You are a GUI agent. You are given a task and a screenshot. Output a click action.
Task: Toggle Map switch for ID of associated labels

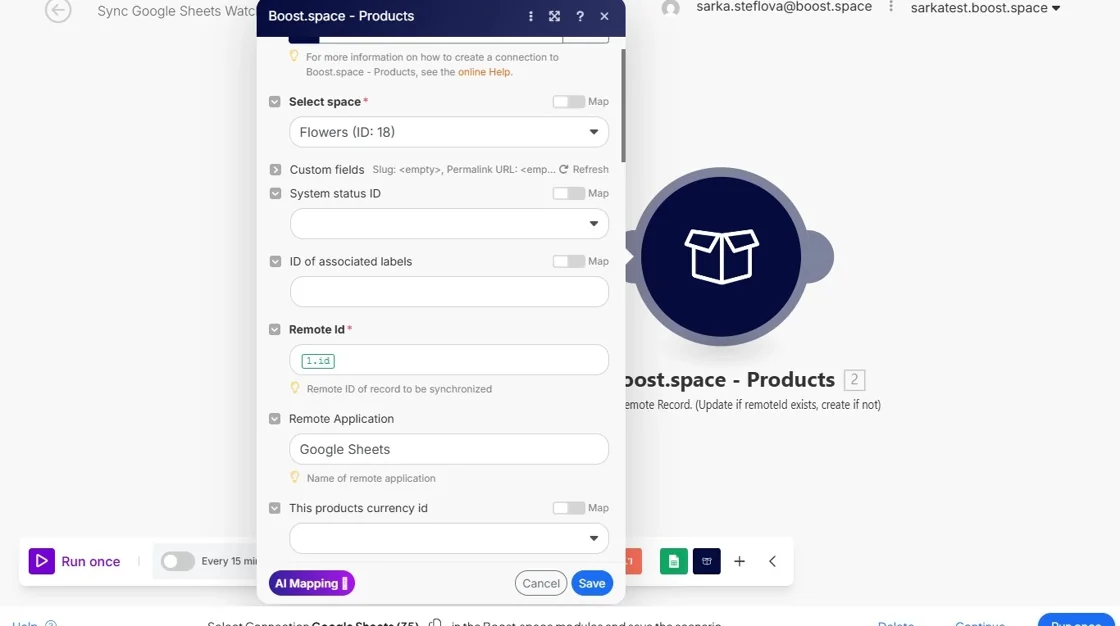tap(569, 262)
